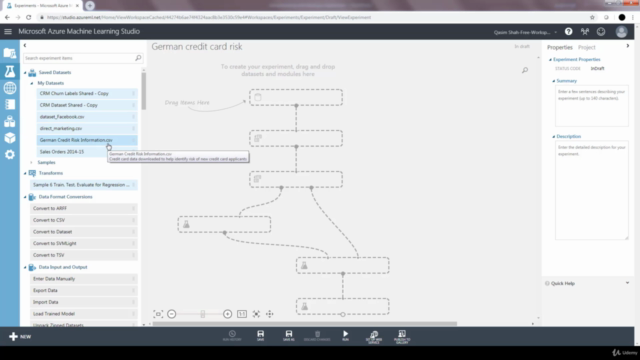Reload the page in browser toolbar

point(29,17)
